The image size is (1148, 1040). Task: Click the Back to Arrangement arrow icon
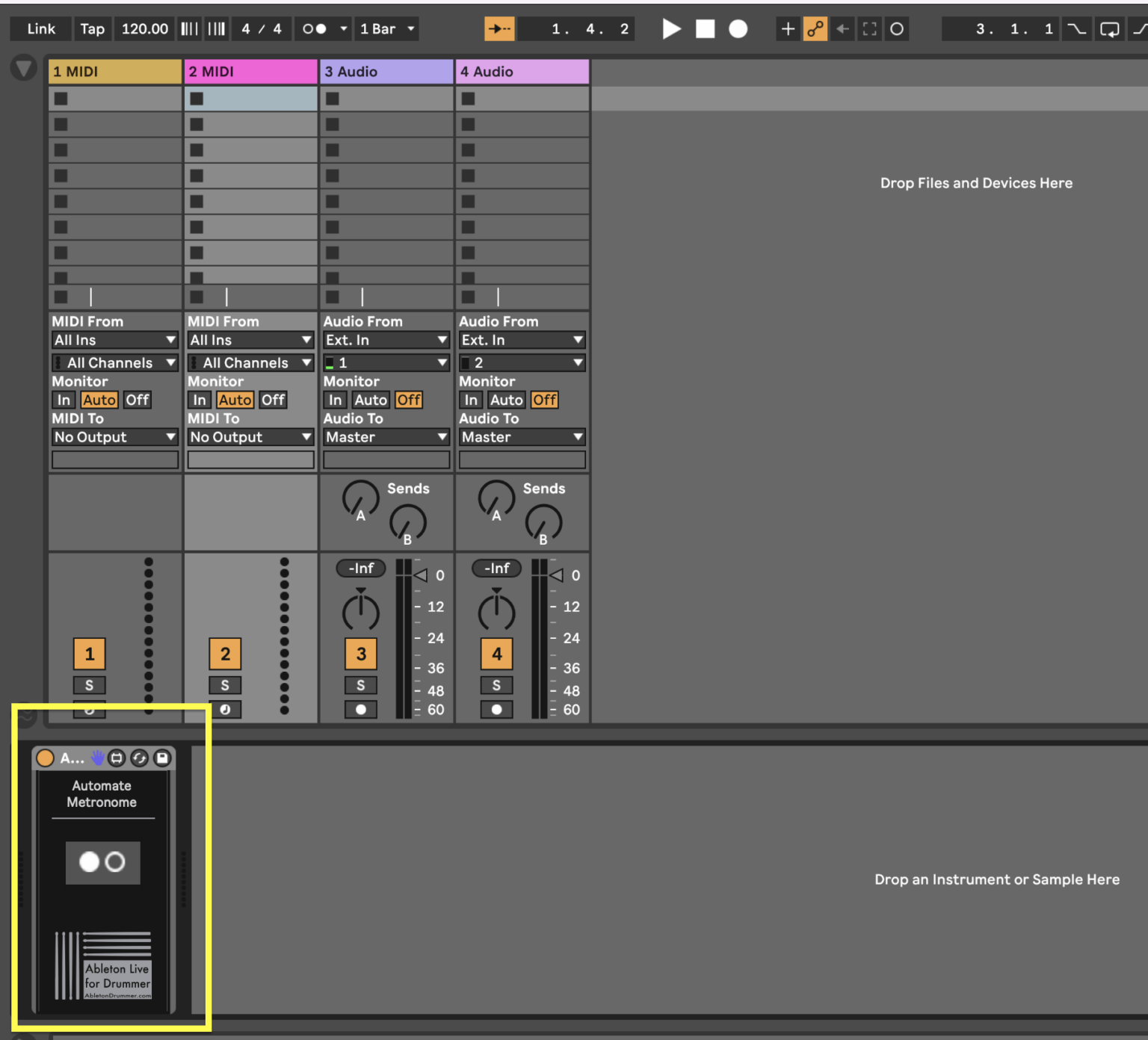(x=842, y=28)
